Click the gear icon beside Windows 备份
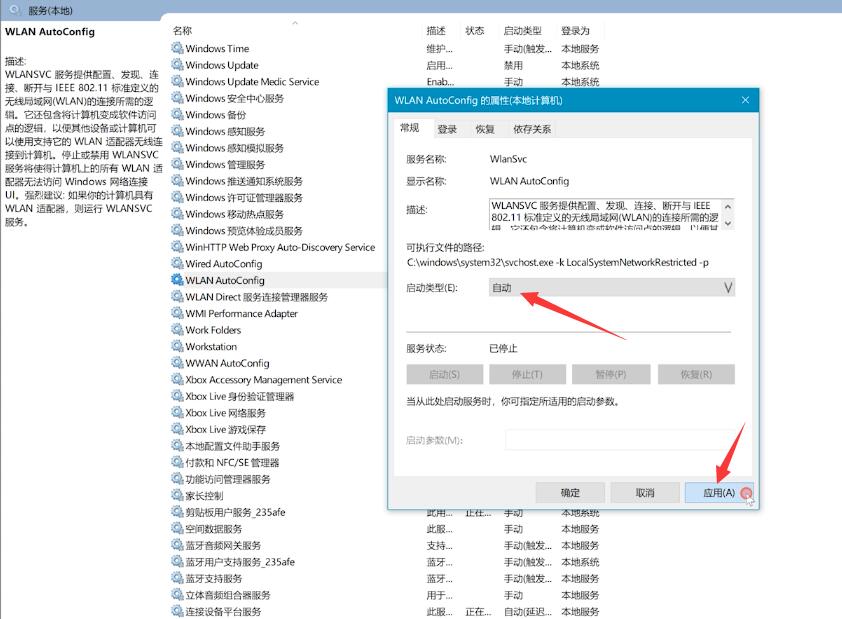Screen dimensions: 842x619 pos(177,114)
